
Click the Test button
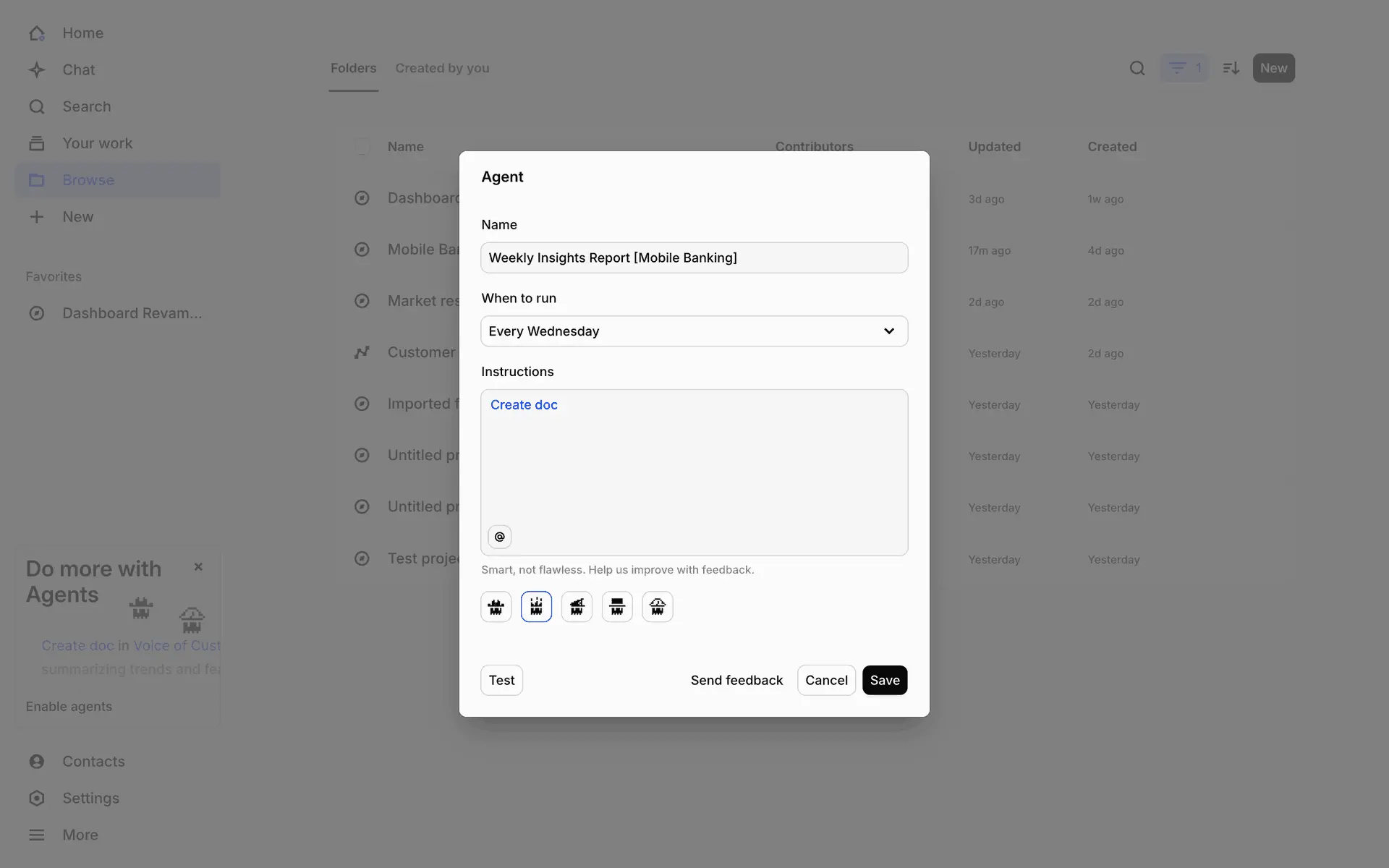pyautogui.click(x=501, y=681)
